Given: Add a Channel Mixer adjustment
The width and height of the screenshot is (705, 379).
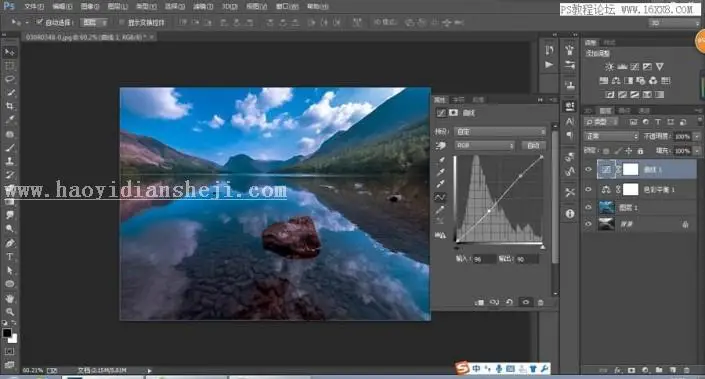Looking at the screenshot, I should [x=653, y=80].
